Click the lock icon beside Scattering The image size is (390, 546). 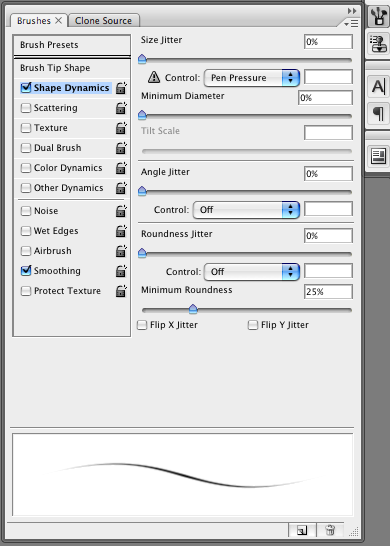pyautogui.click(x=121, y=108)
